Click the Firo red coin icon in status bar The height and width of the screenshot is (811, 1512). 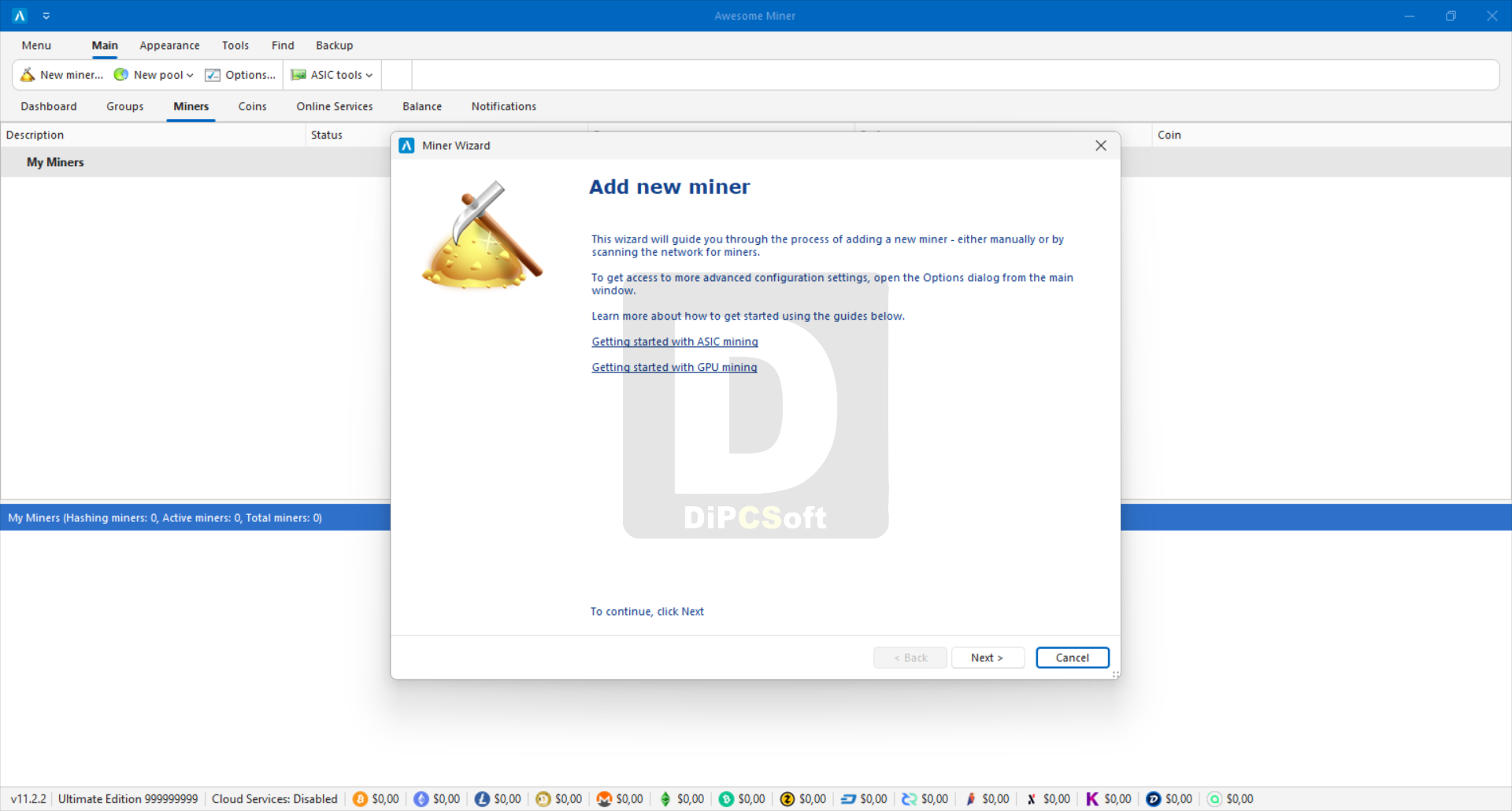coord(970,799)
